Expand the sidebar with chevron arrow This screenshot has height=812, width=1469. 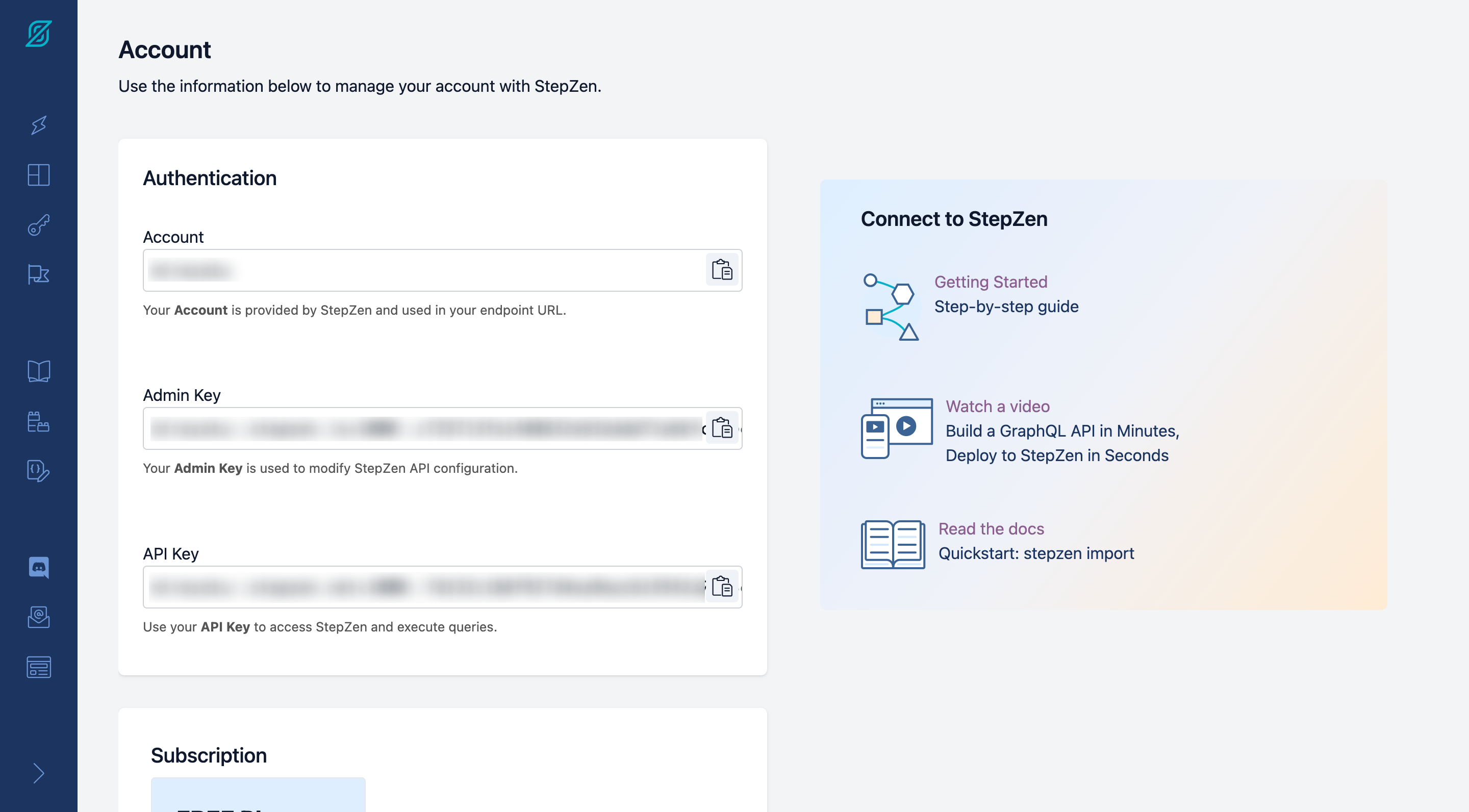[39, 773]
